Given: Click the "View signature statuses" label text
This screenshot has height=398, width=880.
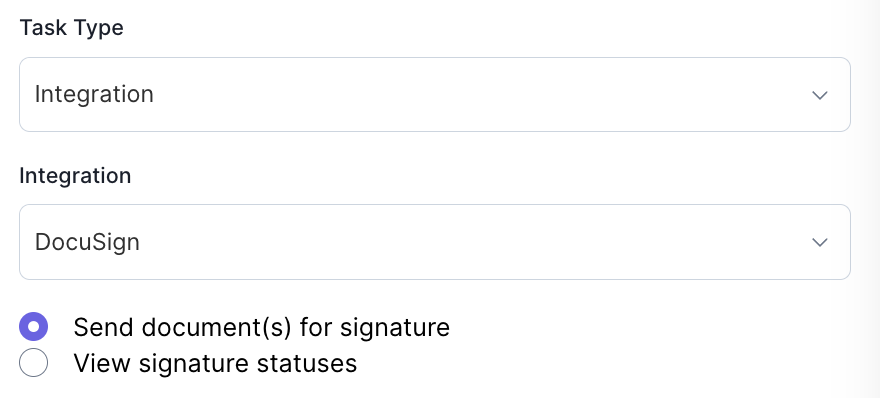Looking at the screenshot, I should point(215,363).
